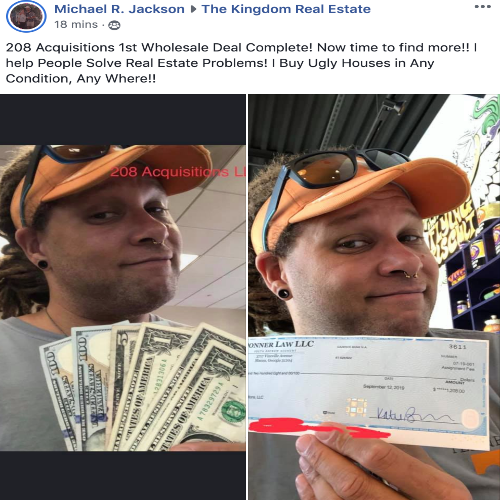Click the red "208 Acquisitions" watermark on left photo
The image size is (500, 500).
178,172
